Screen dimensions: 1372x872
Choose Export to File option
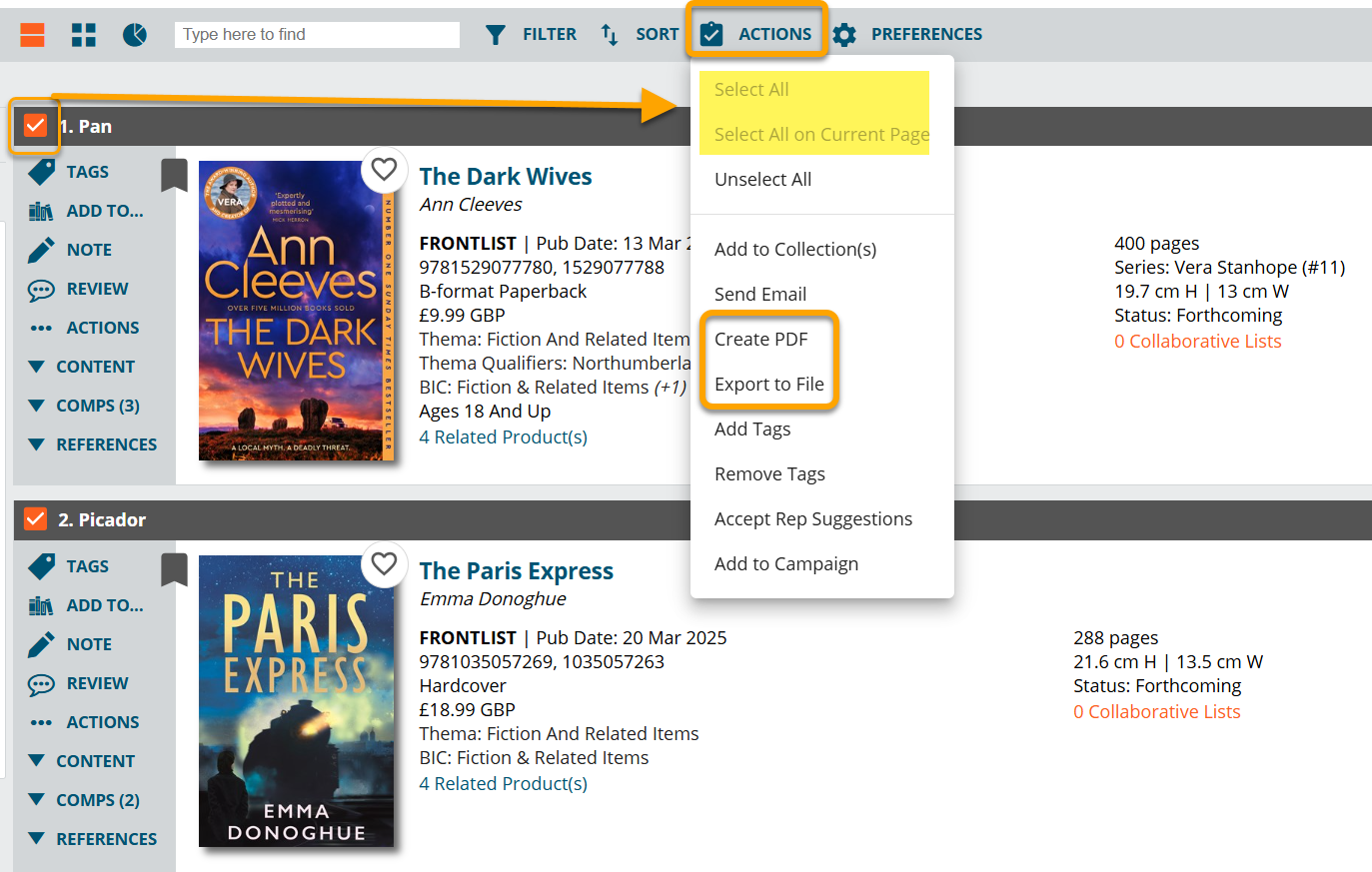[x=768, y=385]
